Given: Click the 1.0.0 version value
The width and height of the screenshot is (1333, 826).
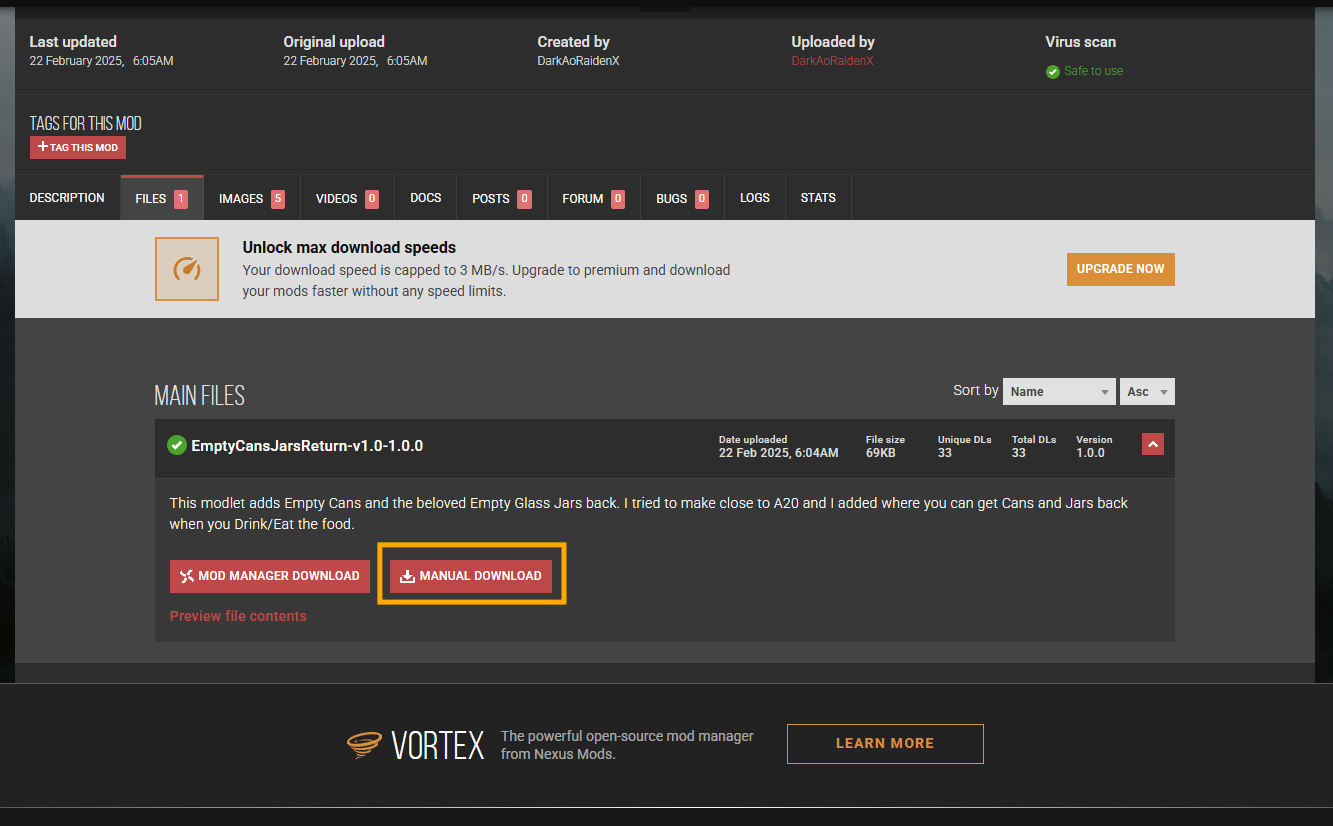Looking at the screenshot, I should click(1091, 453).
